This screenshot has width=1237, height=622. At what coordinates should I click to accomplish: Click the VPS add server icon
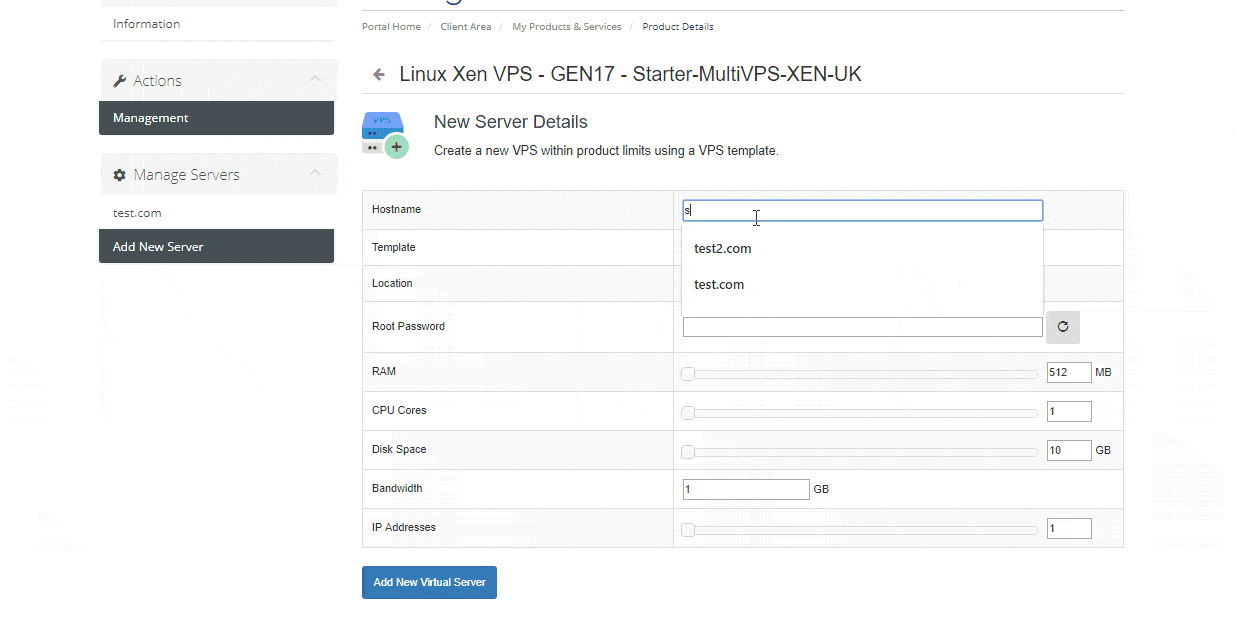(x=385, y=135)
